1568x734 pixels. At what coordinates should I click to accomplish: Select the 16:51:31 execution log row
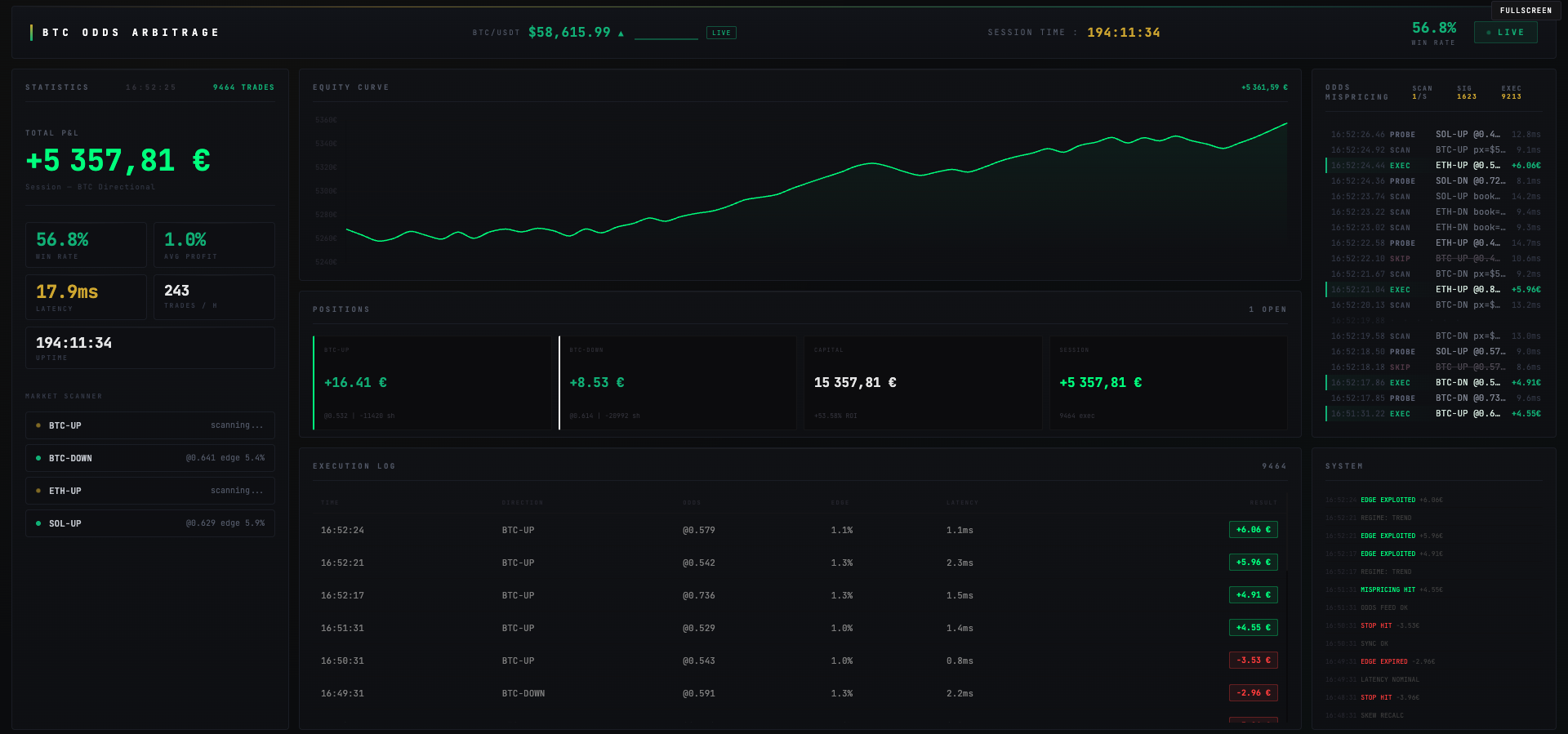800,628
